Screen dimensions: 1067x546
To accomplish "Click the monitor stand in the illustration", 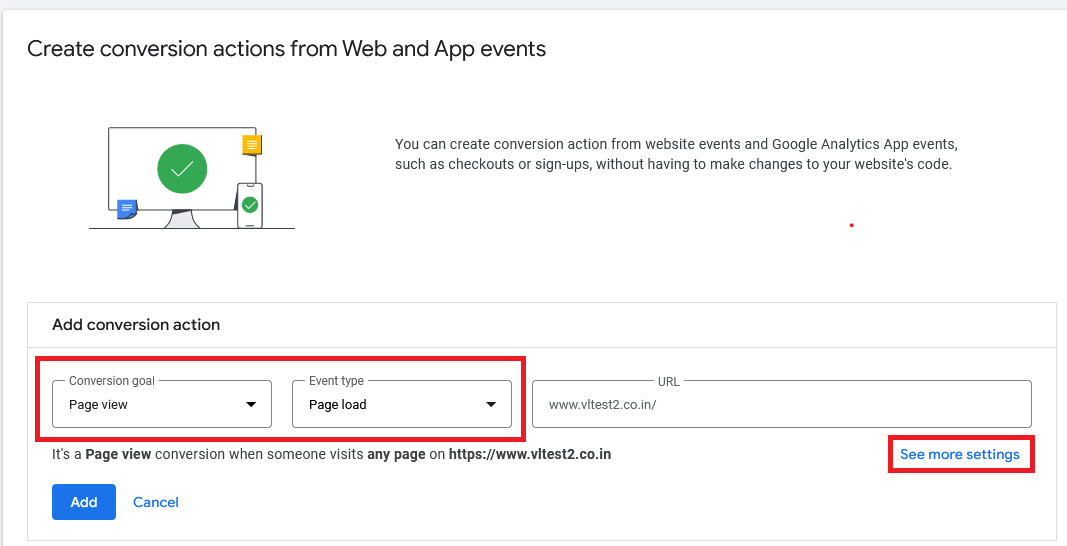I will tap(181, 219).
